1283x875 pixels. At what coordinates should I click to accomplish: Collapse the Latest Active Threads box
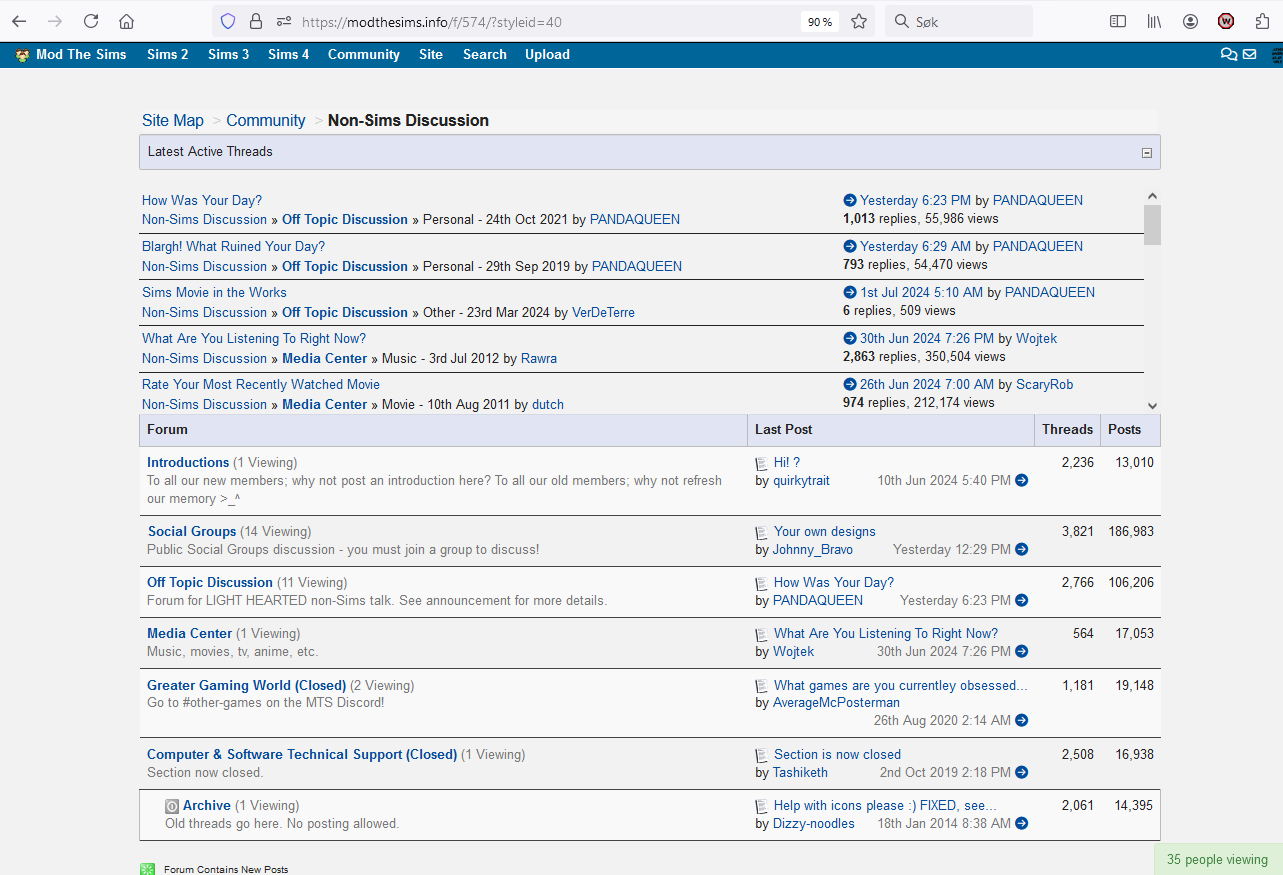[x=1145, y=151]
